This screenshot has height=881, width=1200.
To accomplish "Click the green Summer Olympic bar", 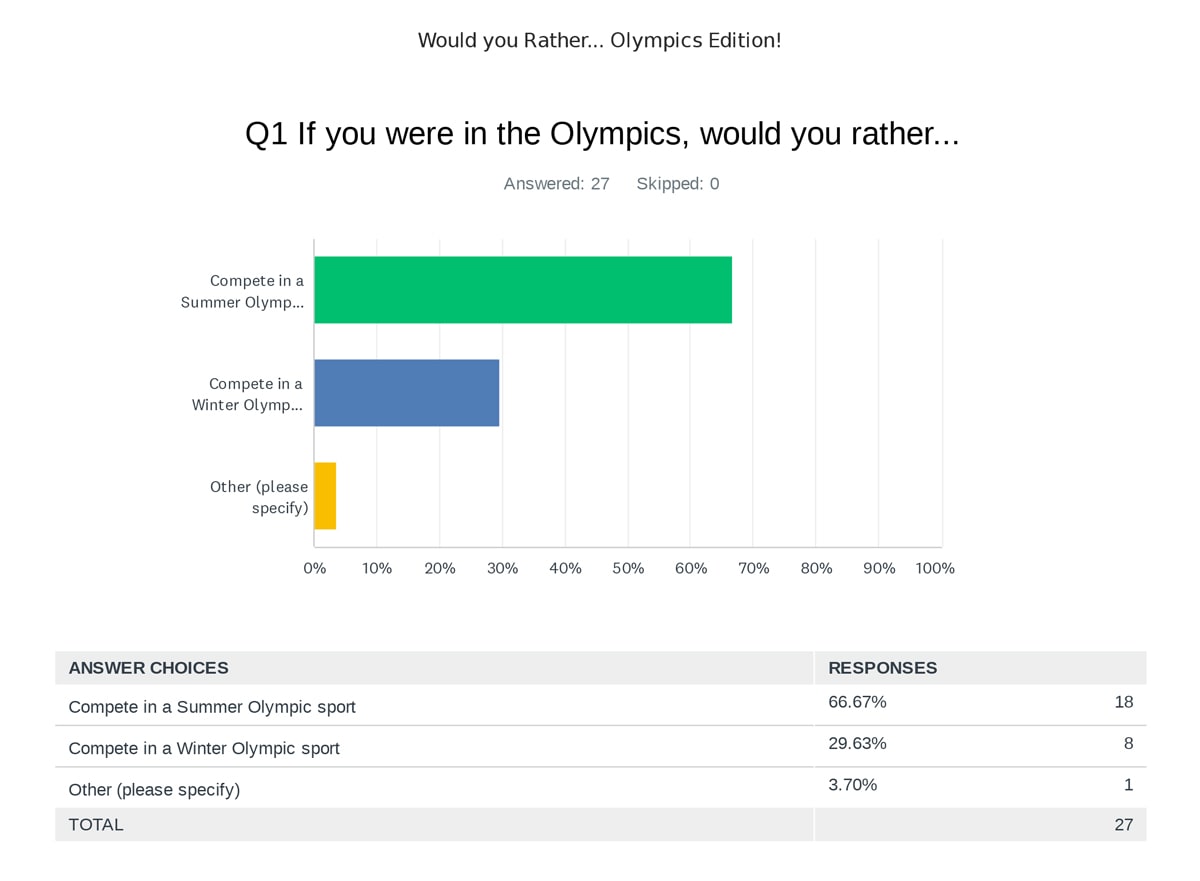I will click(523, 290).
